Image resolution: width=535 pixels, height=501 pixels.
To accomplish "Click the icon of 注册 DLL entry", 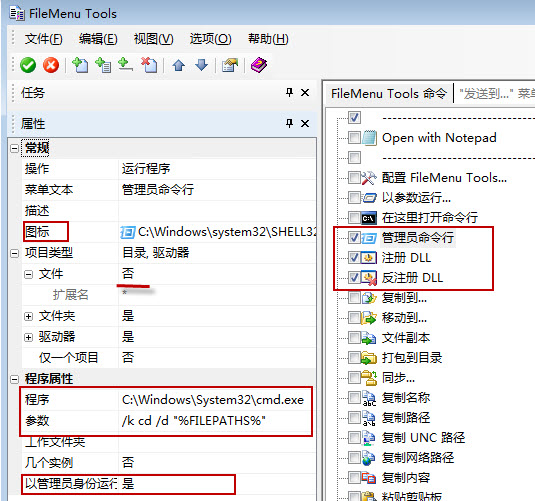I will 369,258.
